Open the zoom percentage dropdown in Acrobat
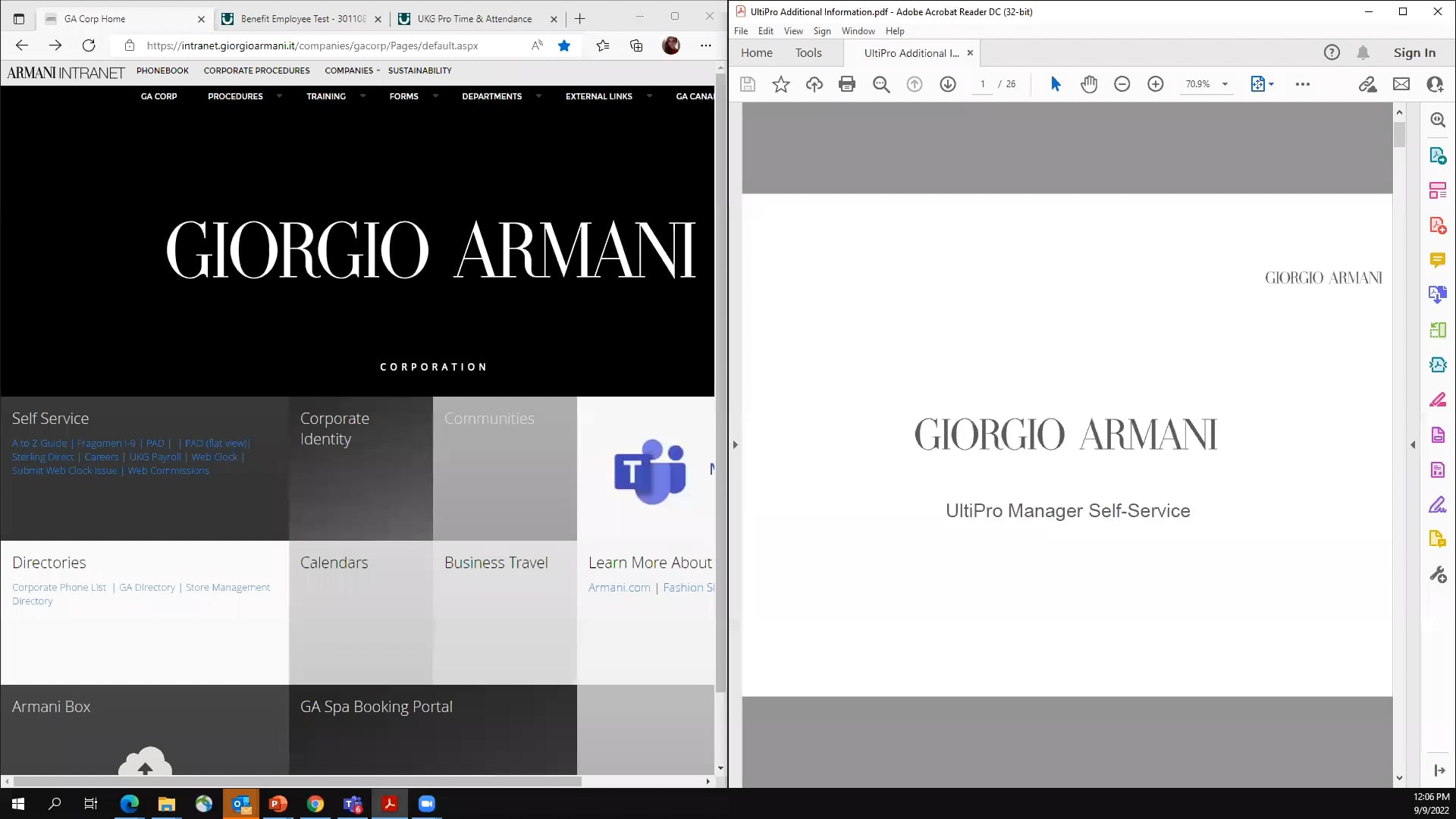Image resolution: width=1456 pixels, height=819 pixels. (x=1225, y=84)
